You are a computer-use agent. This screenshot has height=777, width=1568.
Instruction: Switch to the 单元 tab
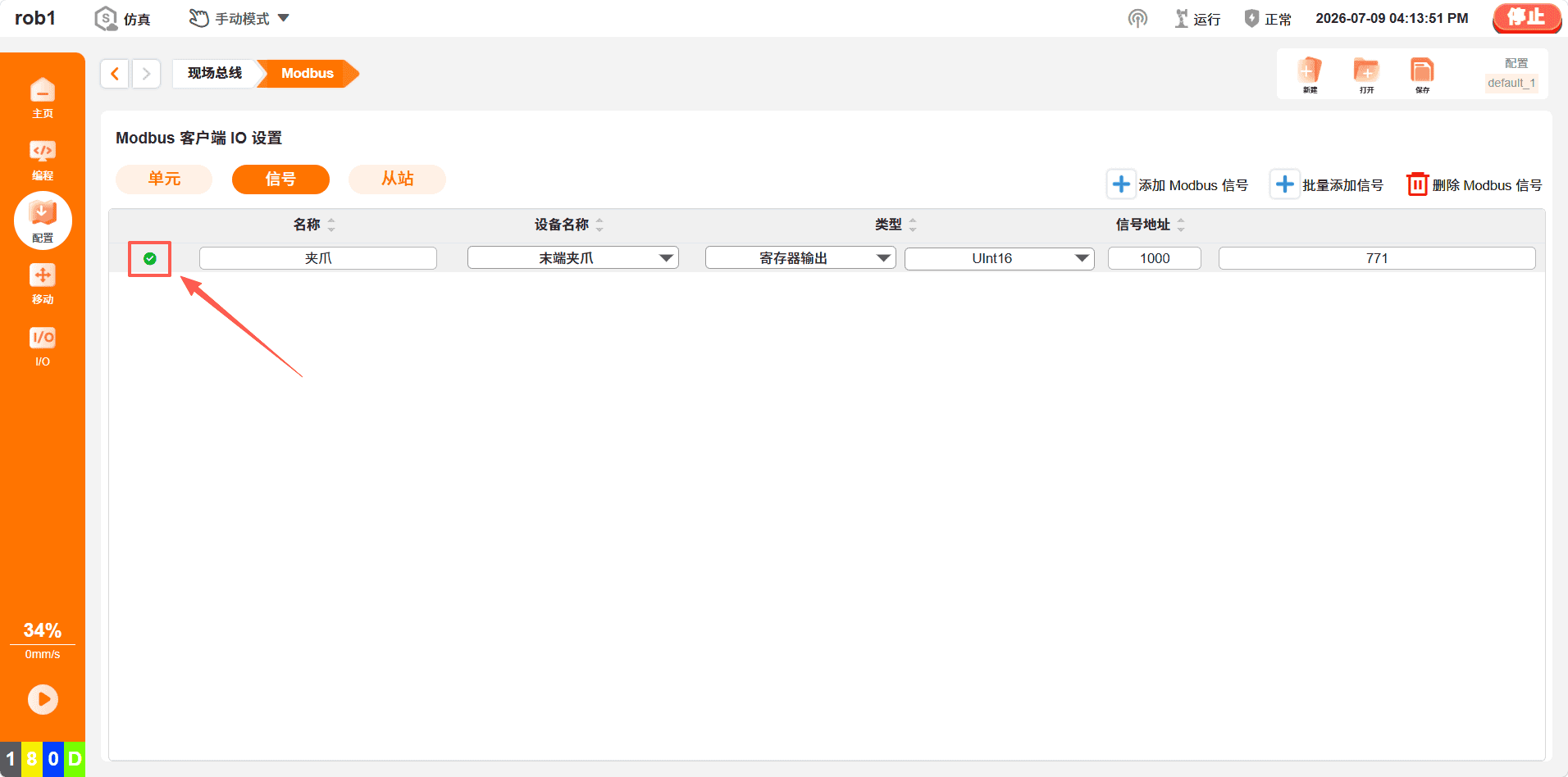(x=164, y=179)
